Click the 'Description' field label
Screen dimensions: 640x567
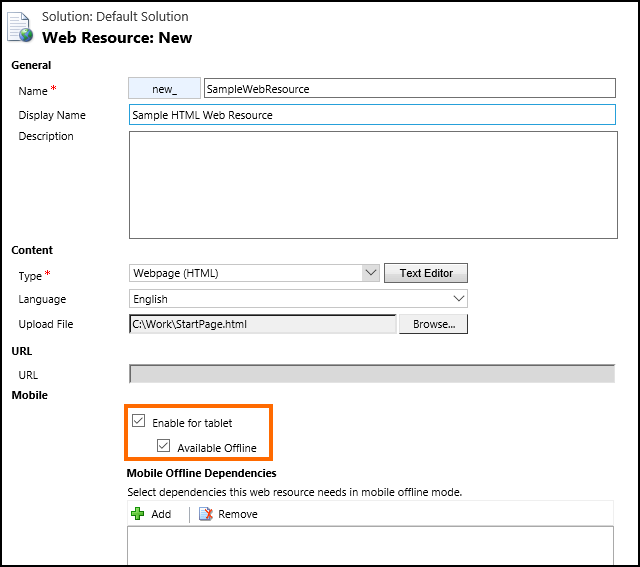(x=46, y=136)
